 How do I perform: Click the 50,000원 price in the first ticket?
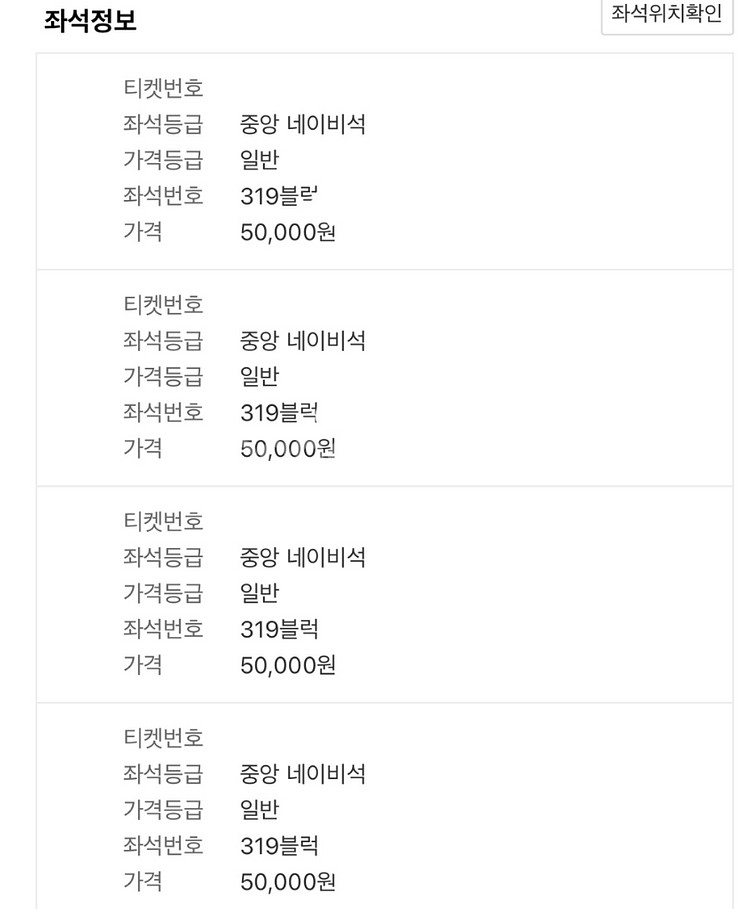(288, 232)
